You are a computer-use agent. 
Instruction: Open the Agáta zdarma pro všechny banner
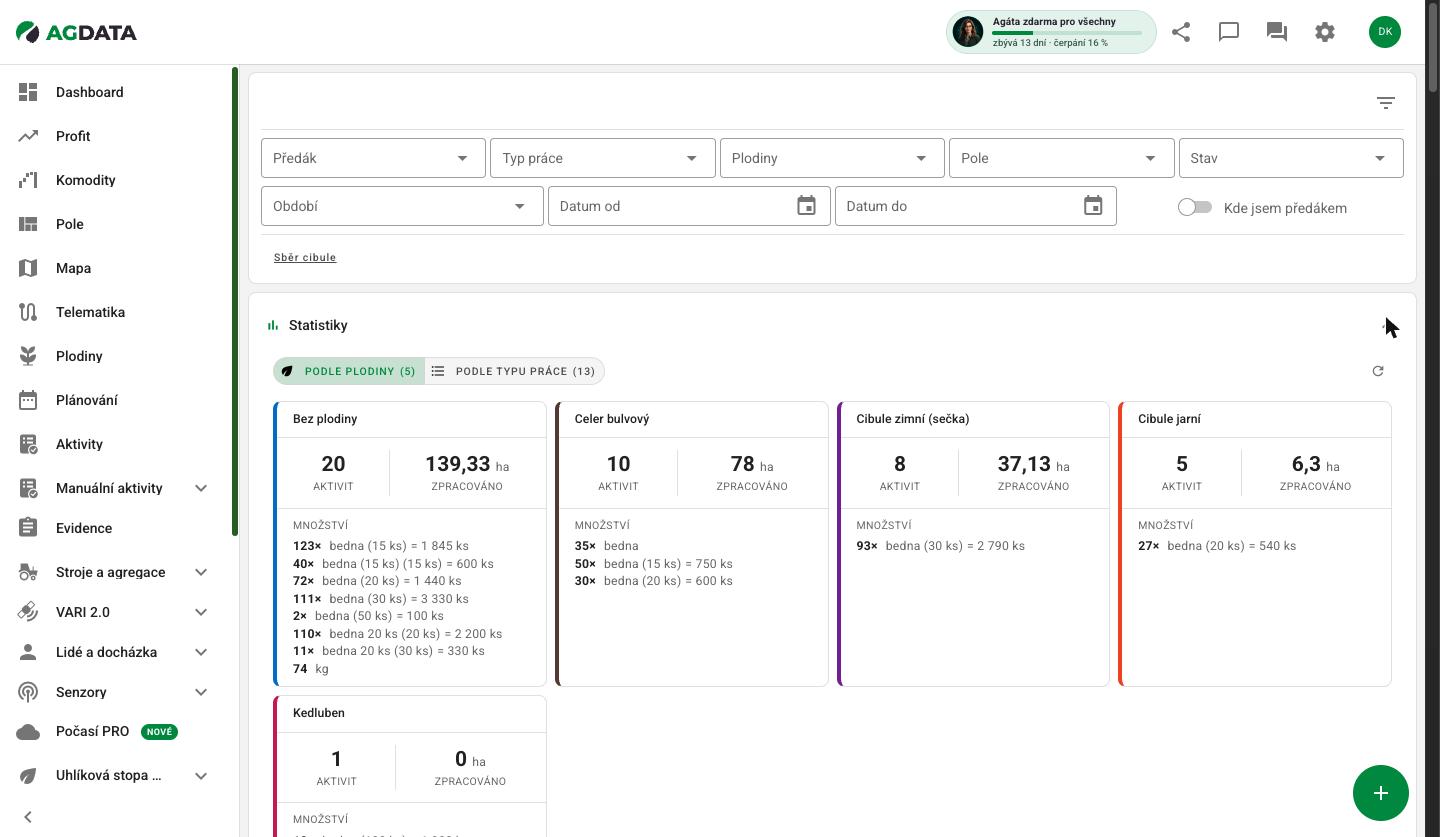(1051, 32)
